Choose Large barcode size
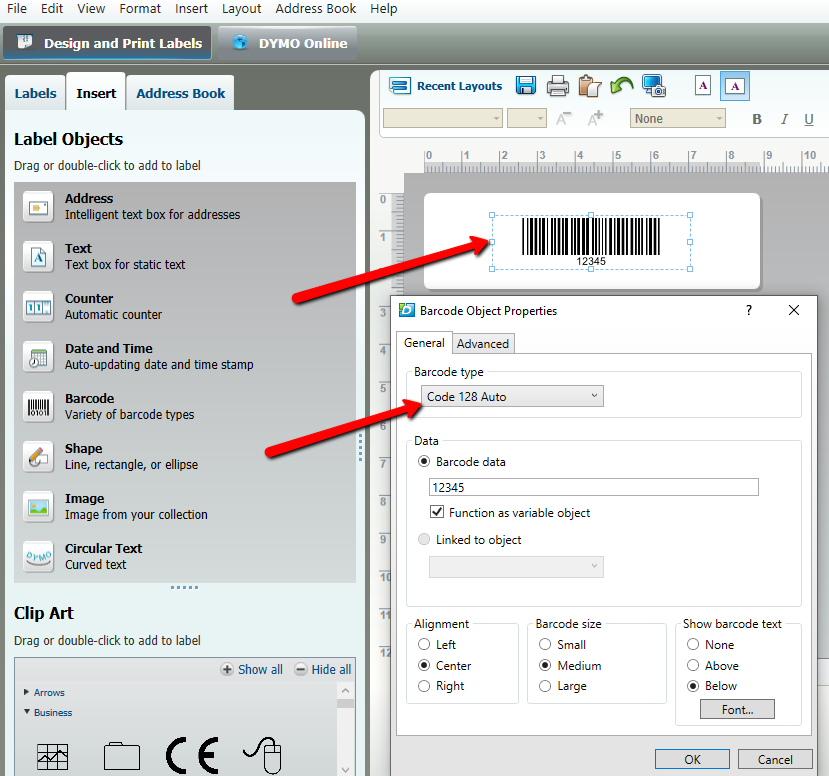The height and width of the screenshot is (776, 829). pyautogui.click(x=545, y=686)
